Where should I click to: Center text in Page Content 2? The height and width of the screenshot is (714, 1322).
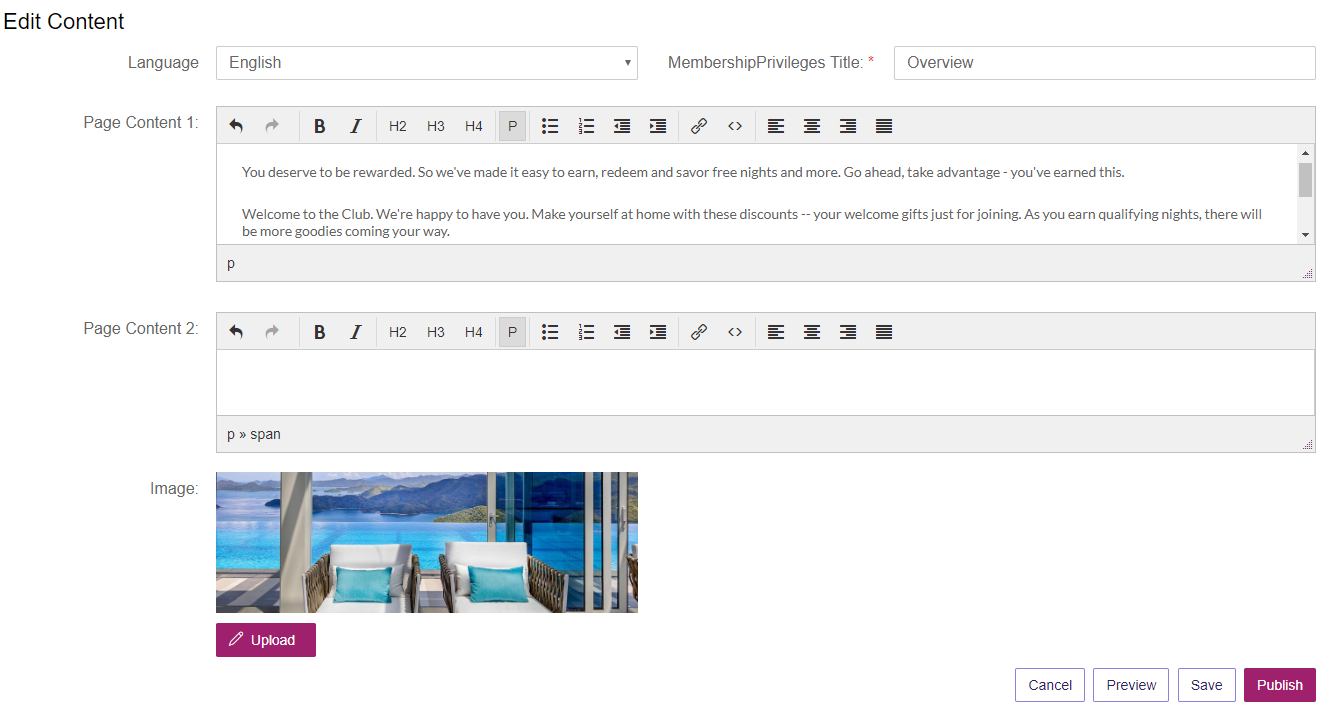(x=812, y=332)
